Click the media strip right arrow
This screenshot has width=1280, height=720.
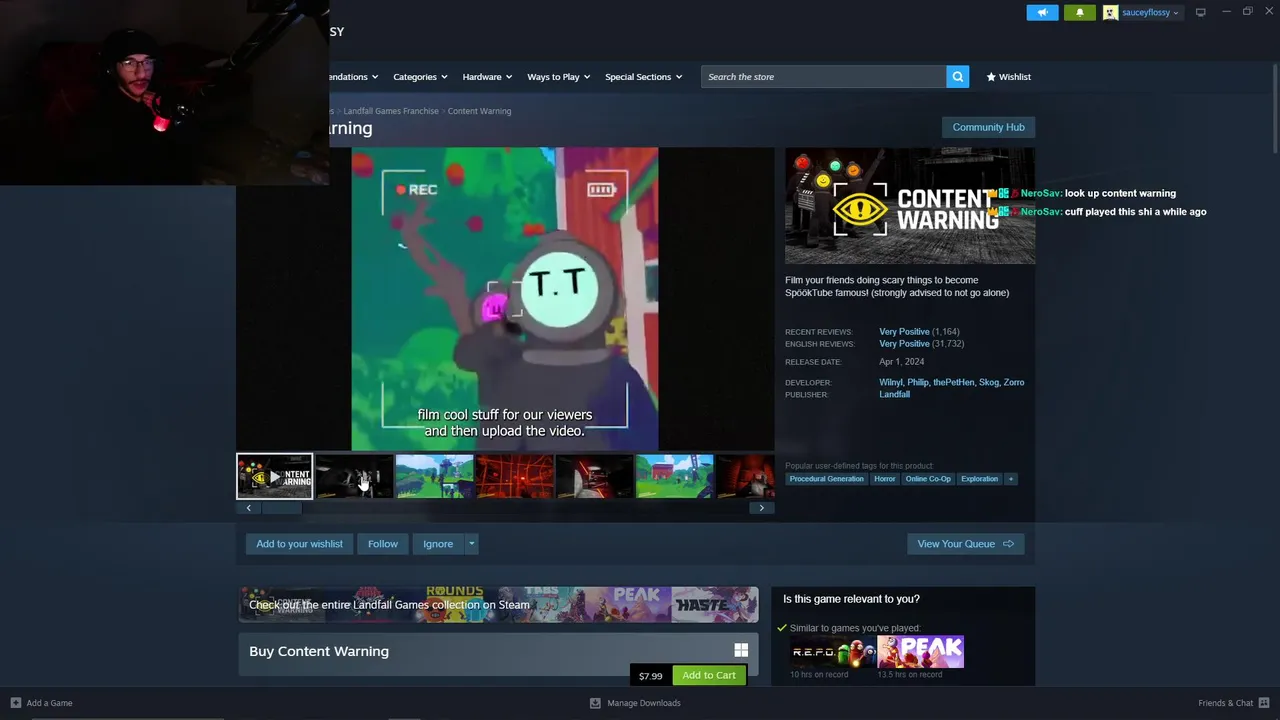point(761,508)
